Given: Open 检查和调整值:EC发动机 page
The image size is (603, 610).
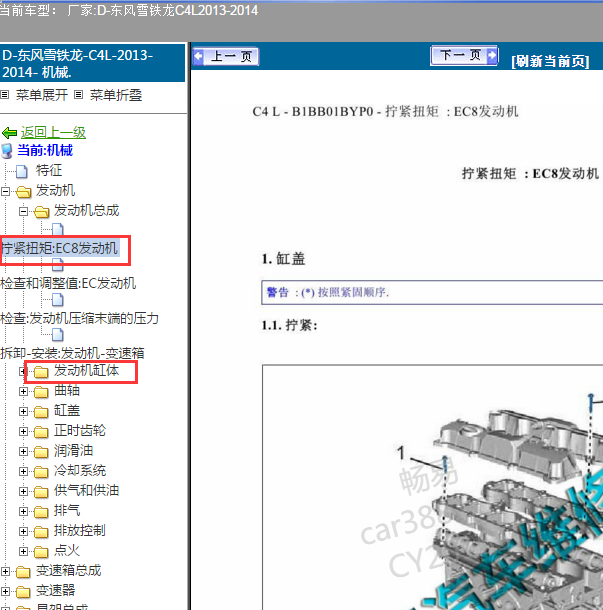Looking at the screenshot, I should click(x=68, y=283).
